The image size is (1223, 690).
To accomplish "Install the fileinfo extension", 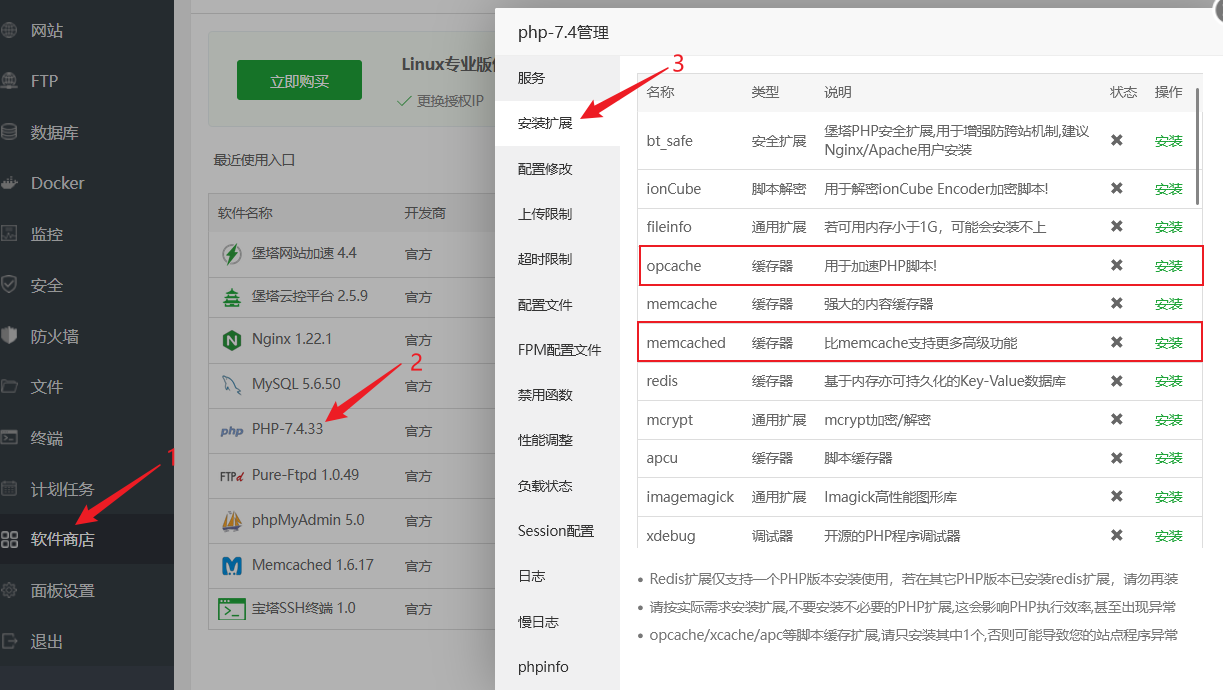I will click(1168, 227).
